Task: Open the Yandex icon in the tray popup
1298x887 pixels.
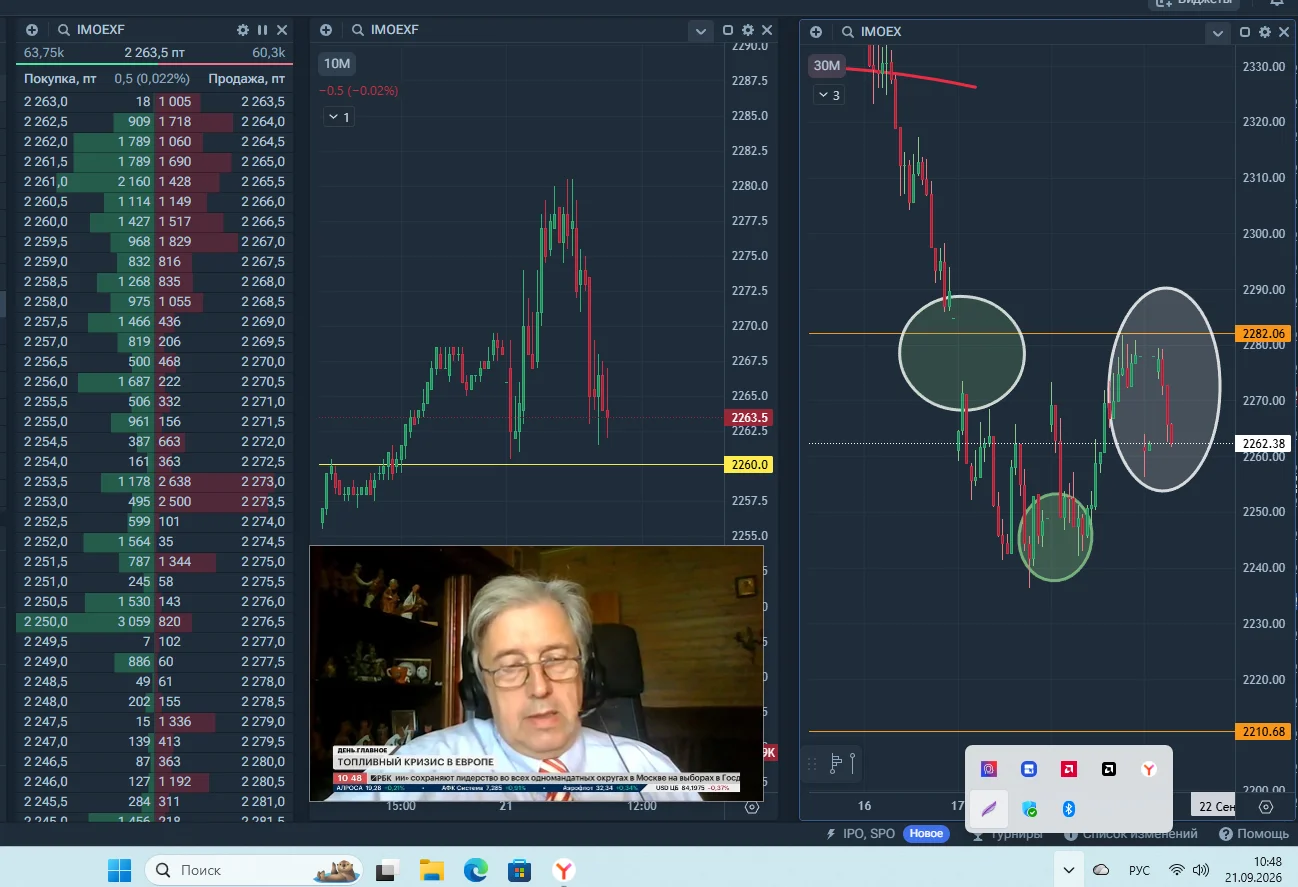Action: point(1150,769)
